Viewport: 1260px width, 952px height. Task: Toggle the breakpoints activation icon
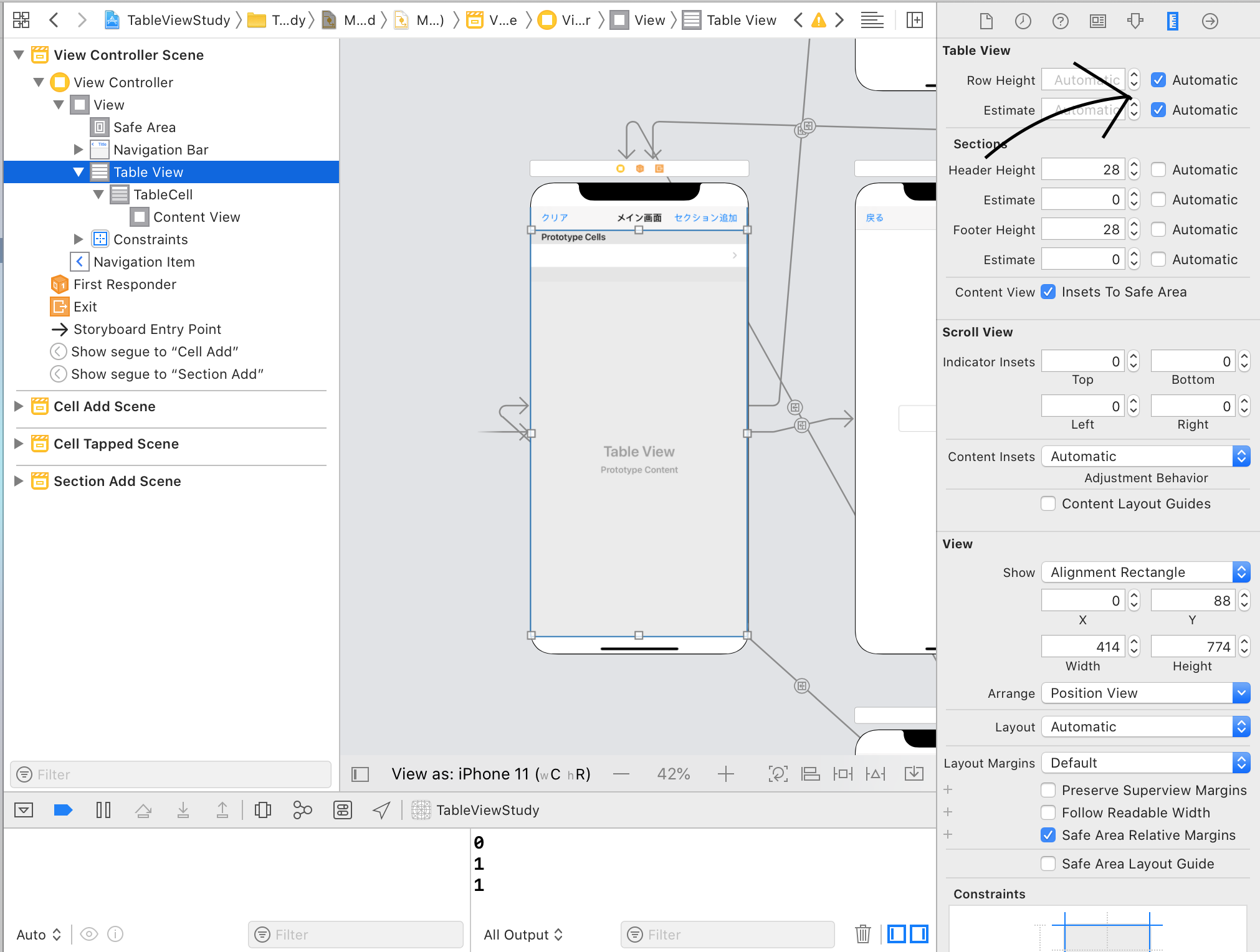pos(63,810)
